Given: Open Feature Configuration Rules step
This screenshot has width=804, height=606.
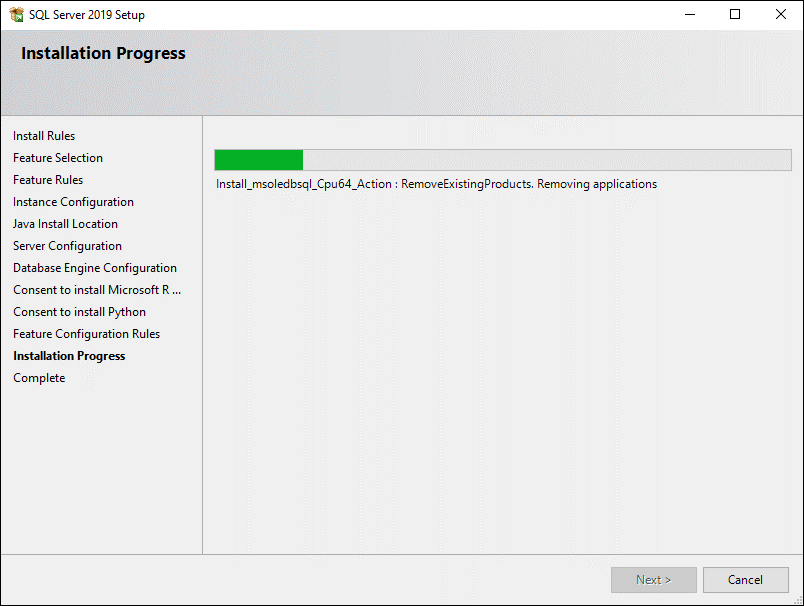Looking at the screenshot, I should [x=86, y=334].
